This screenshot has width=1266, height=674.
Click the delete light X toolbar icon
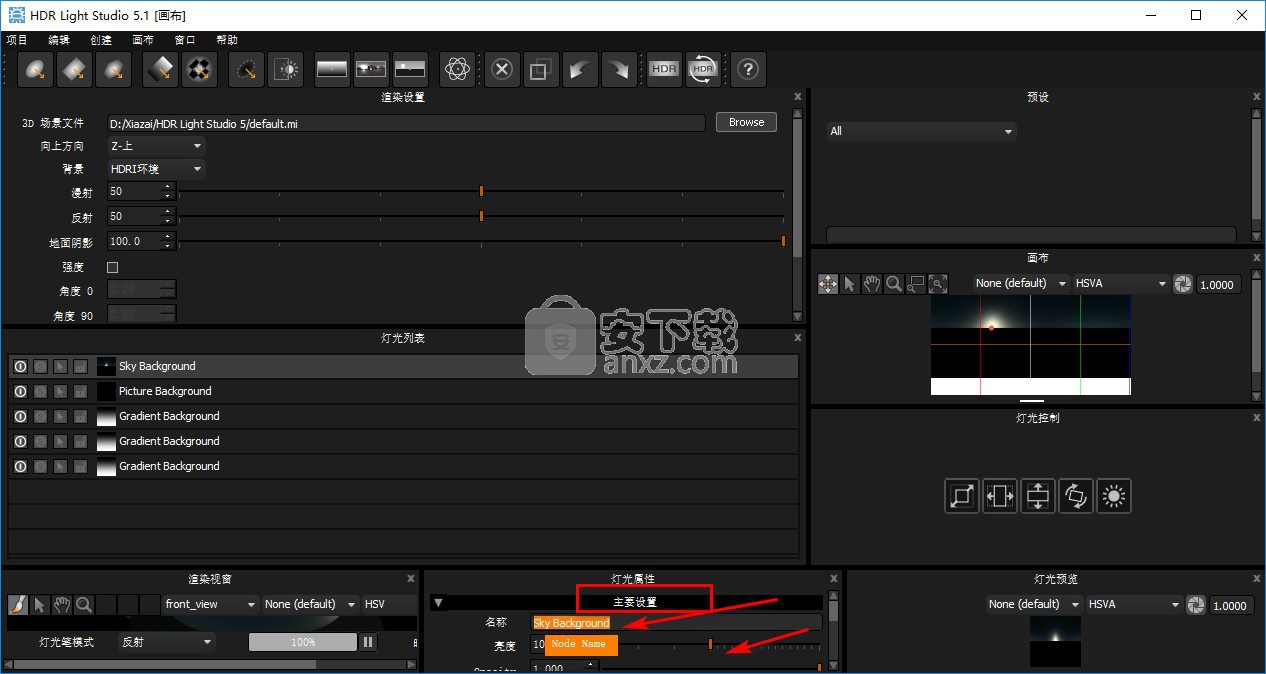point(502,69)
